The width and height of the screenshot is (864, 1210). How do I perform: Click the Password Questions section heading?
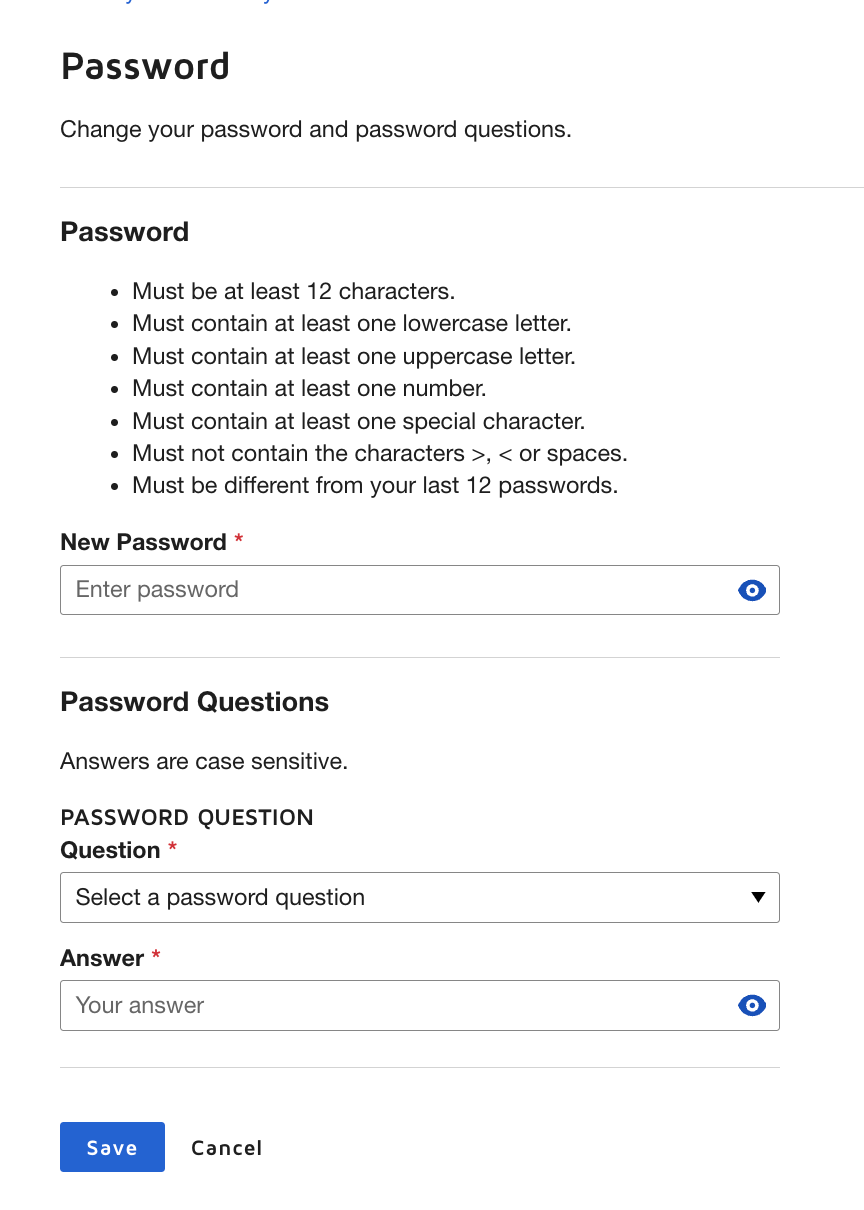tap(194, 702)
